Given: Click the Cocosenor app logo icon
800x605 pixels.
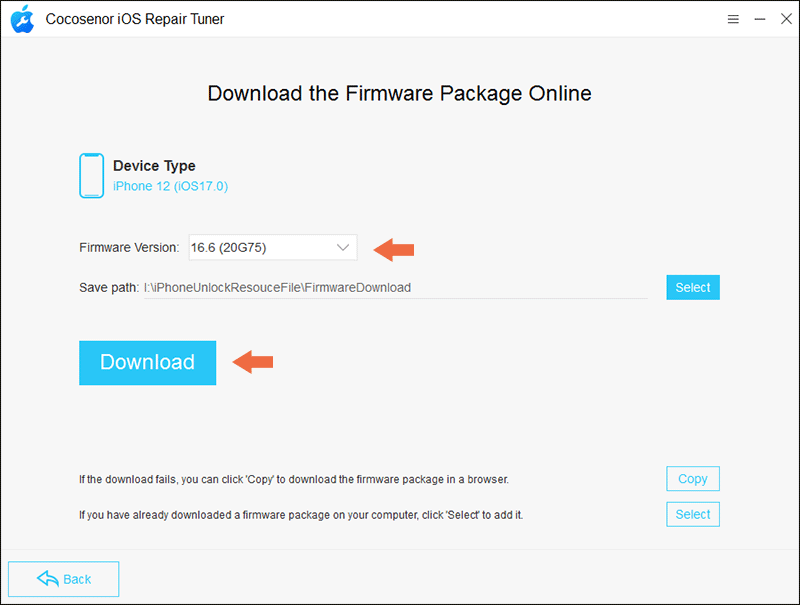Looking at the screenshot, I should pyautogui.click(x=22, y=19).
